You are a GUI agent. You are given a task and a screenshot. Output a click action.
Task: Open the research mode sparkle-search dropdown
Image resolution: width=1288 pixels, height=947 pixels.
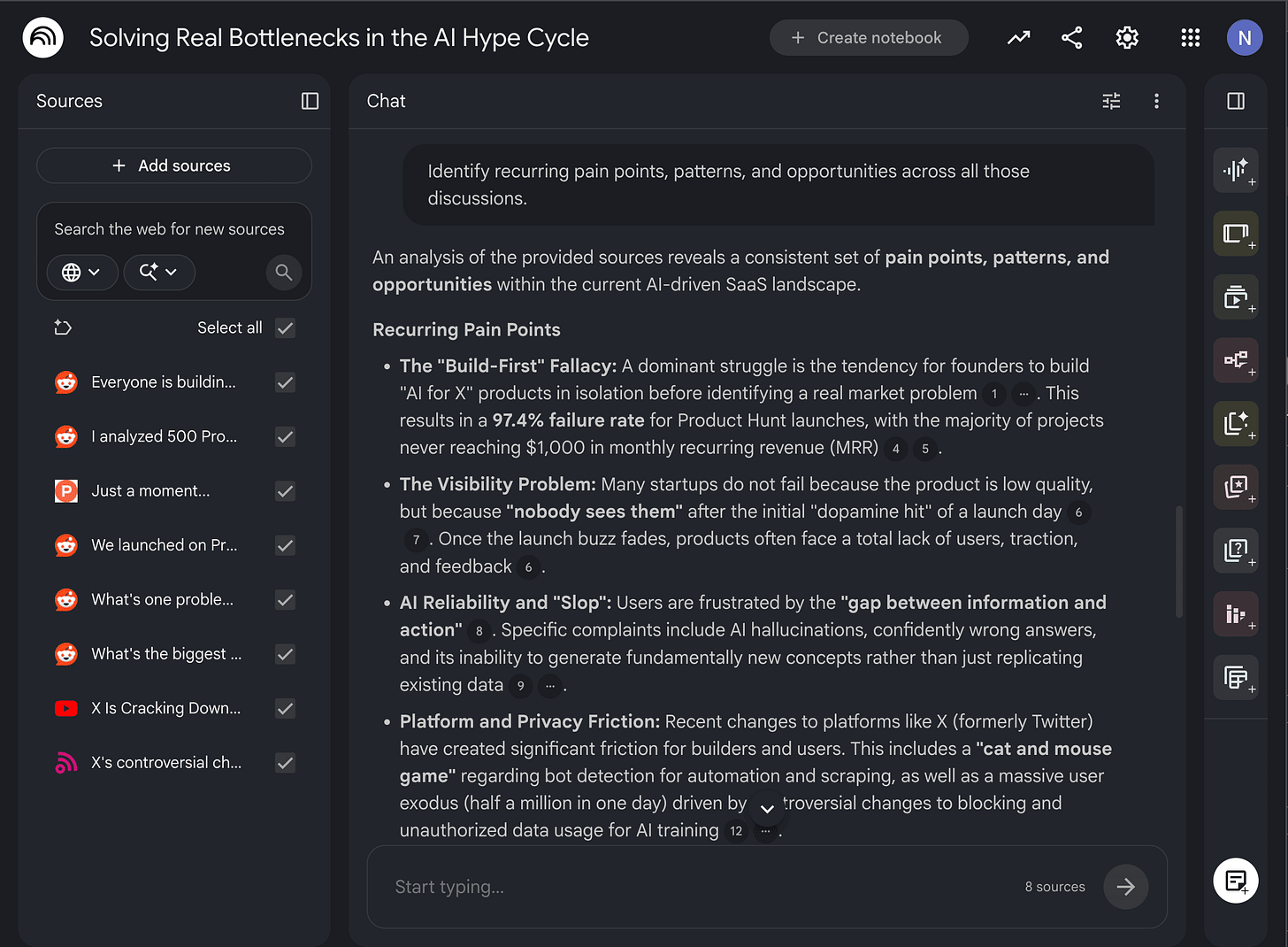tap(159, 272)
